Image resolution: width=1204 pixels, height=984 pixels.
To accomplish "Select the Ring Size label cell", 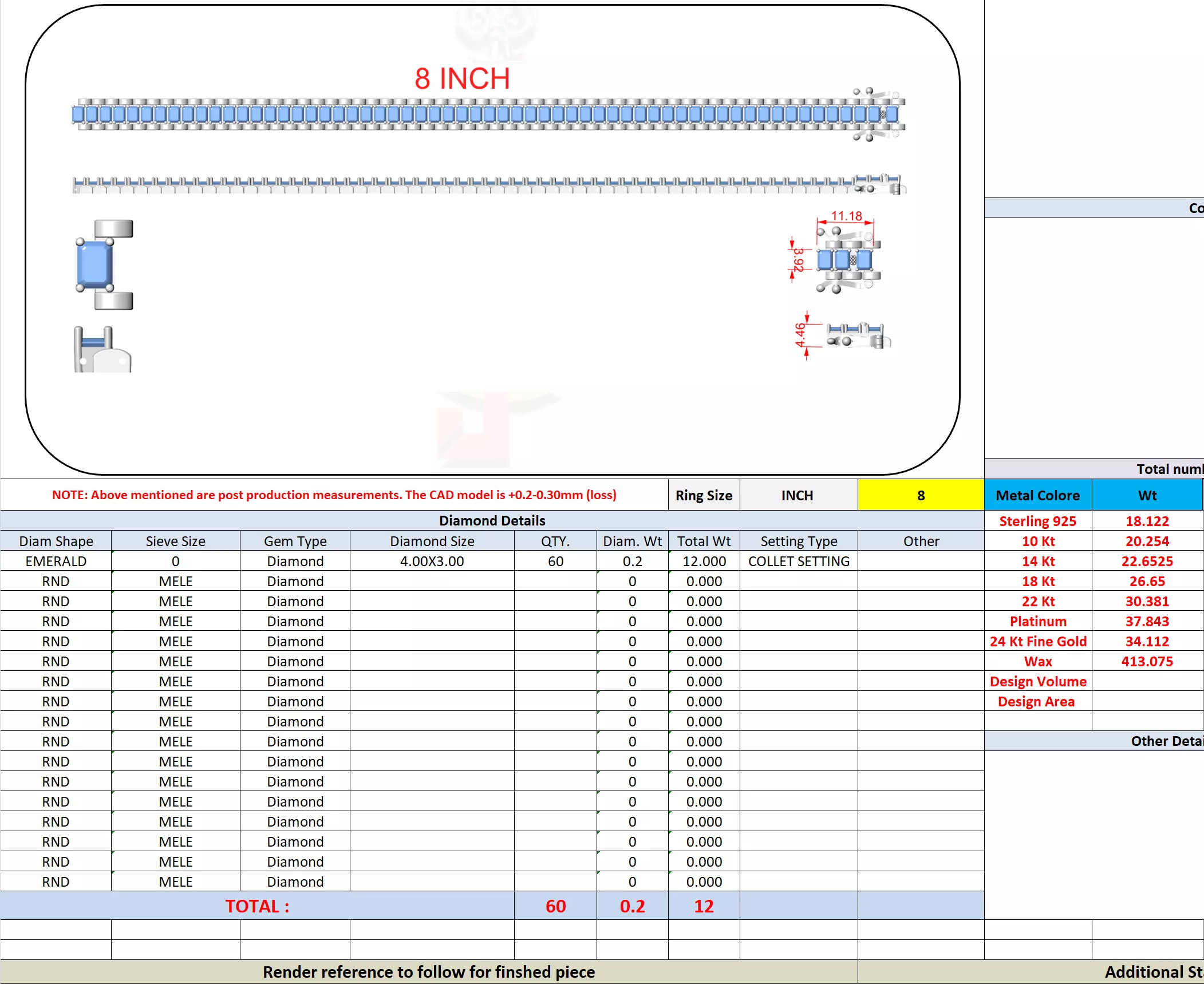I will [x=704, y=495].
